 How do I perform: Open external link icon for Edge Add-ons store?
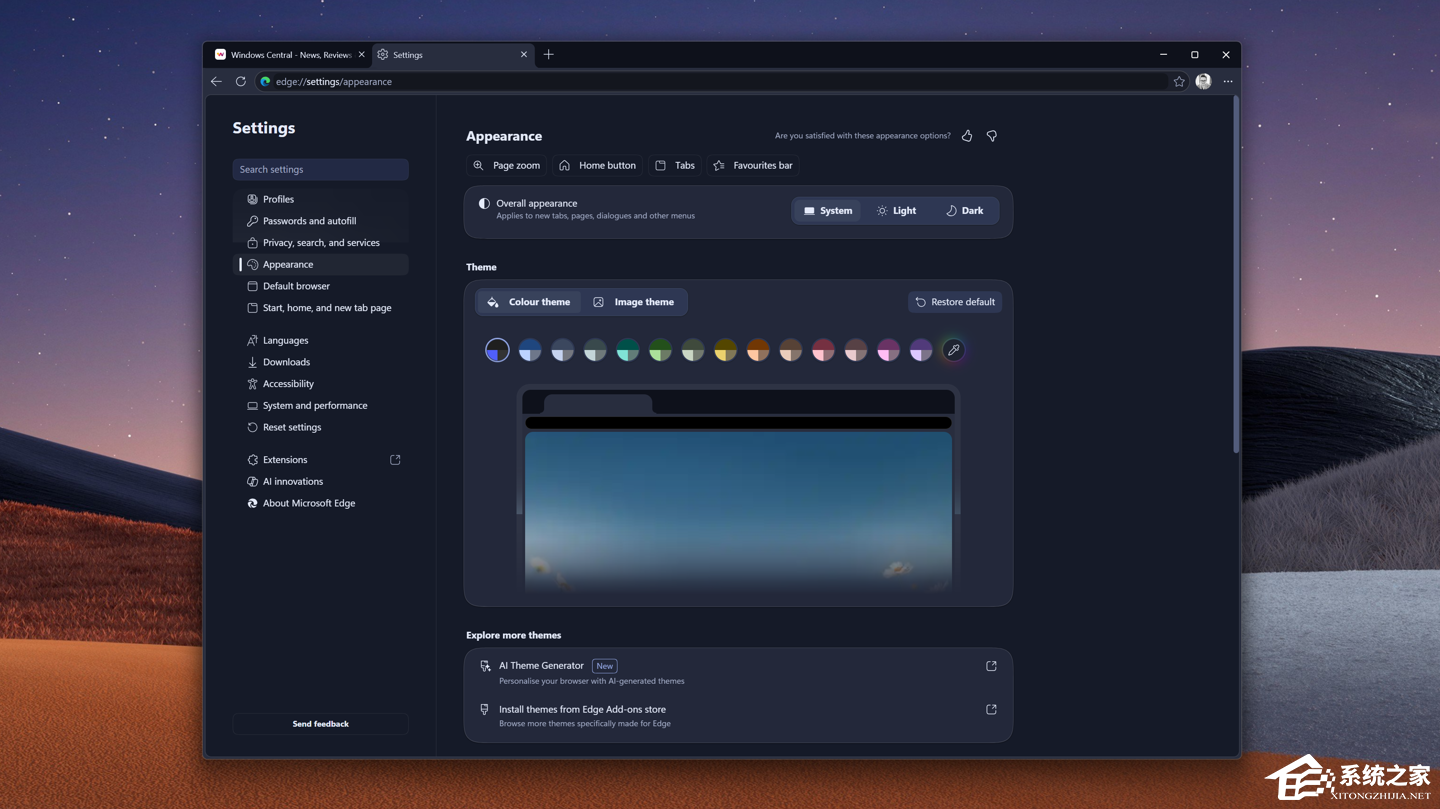991,710
